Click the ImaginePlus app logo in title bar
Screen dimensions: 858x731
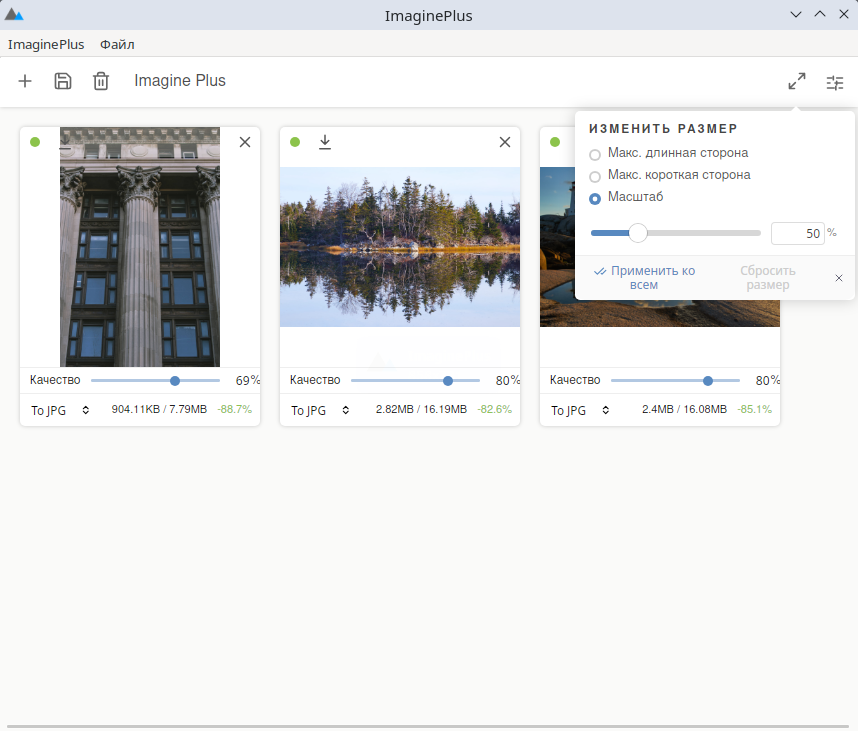(x=14, y=15)
